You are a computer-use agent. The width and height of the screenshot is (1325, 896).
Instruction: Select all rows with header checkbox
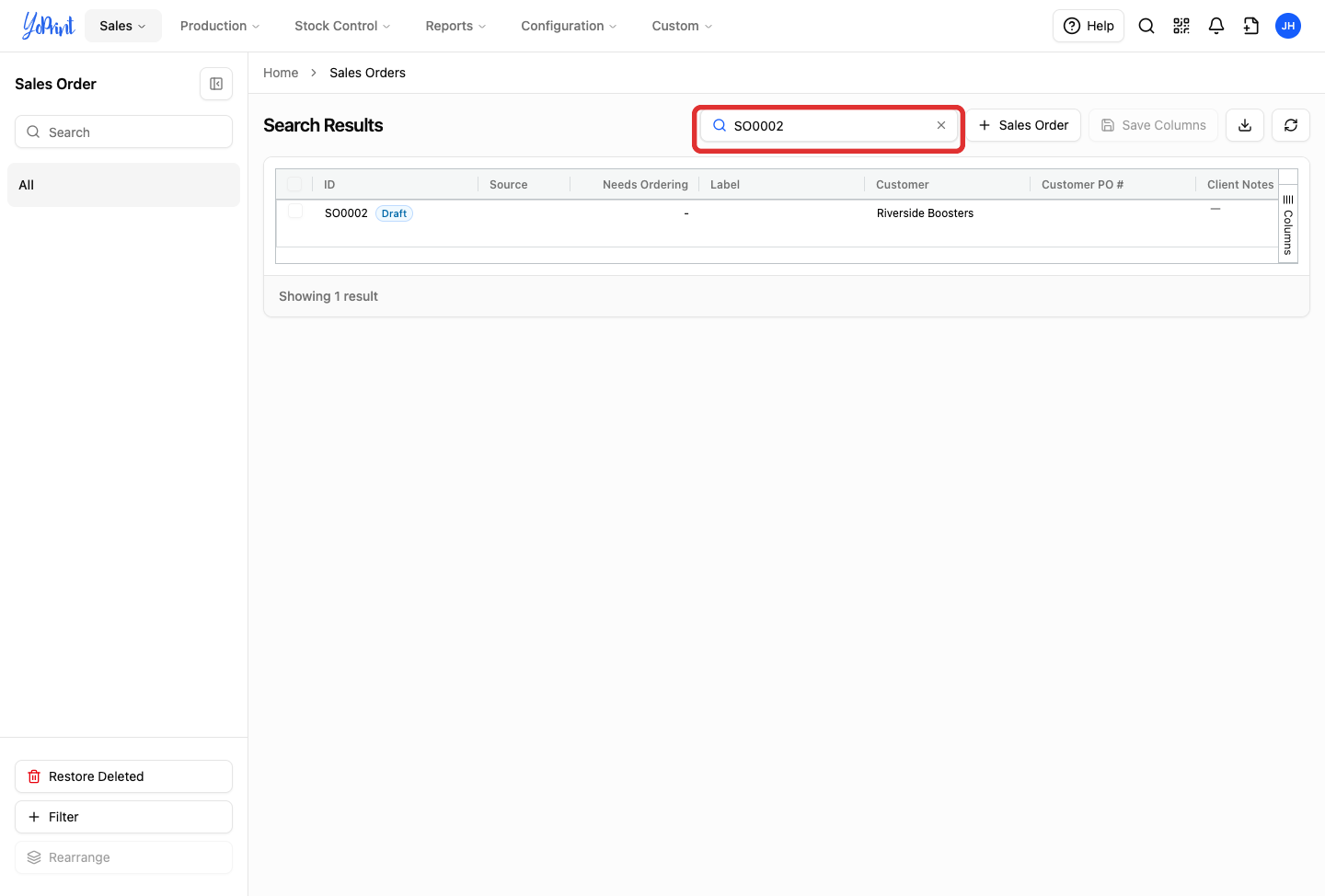click(x=294, y=184)
